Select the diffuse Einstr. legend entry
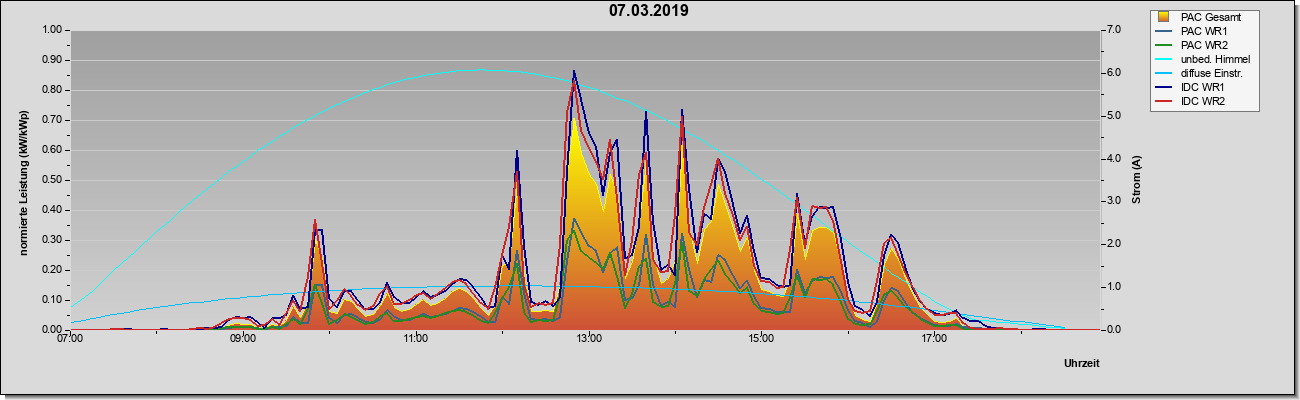 click(x=1214, y=74)
